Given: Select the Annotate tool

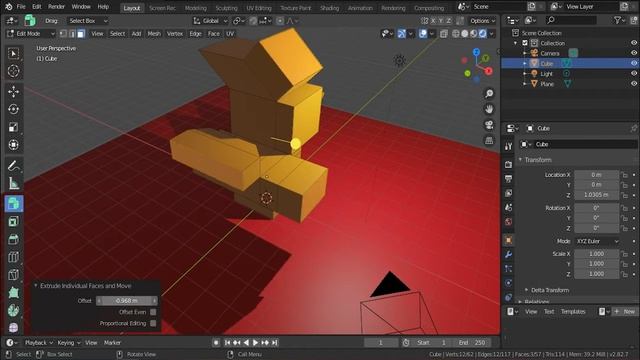Looking at the screenshot, I should pos(13,165).
